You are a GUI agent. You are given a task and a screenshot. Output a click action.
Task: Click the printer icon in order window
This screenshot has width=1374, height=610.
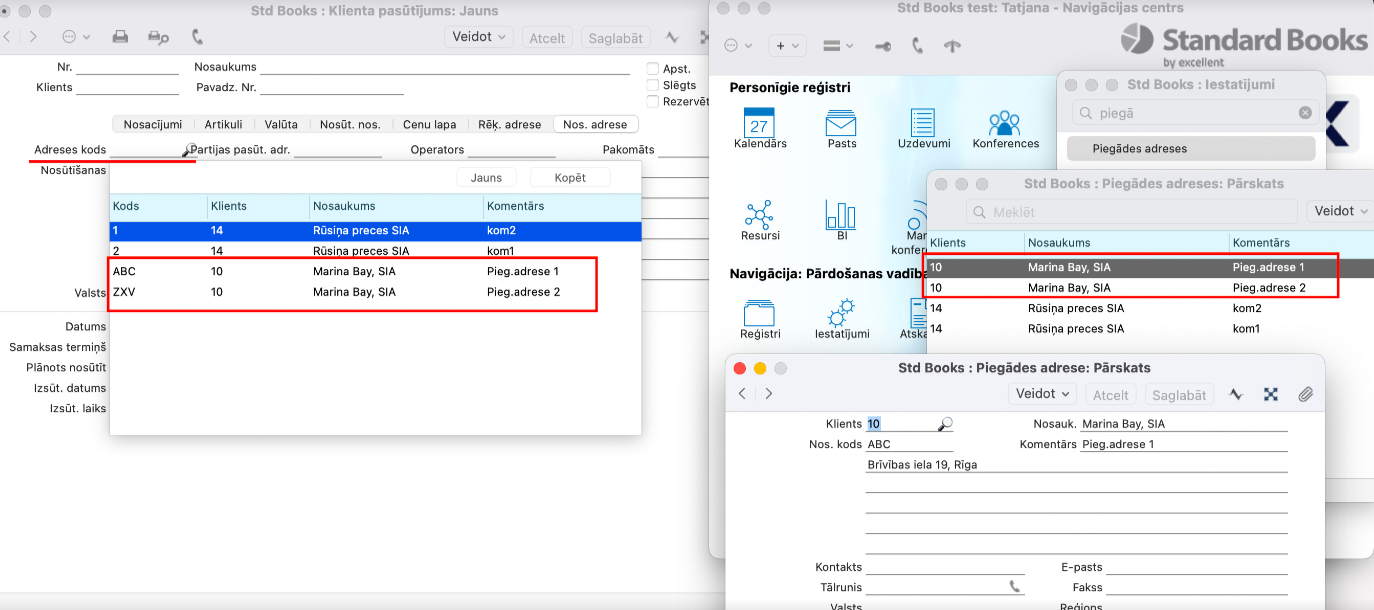coord(120,37)
